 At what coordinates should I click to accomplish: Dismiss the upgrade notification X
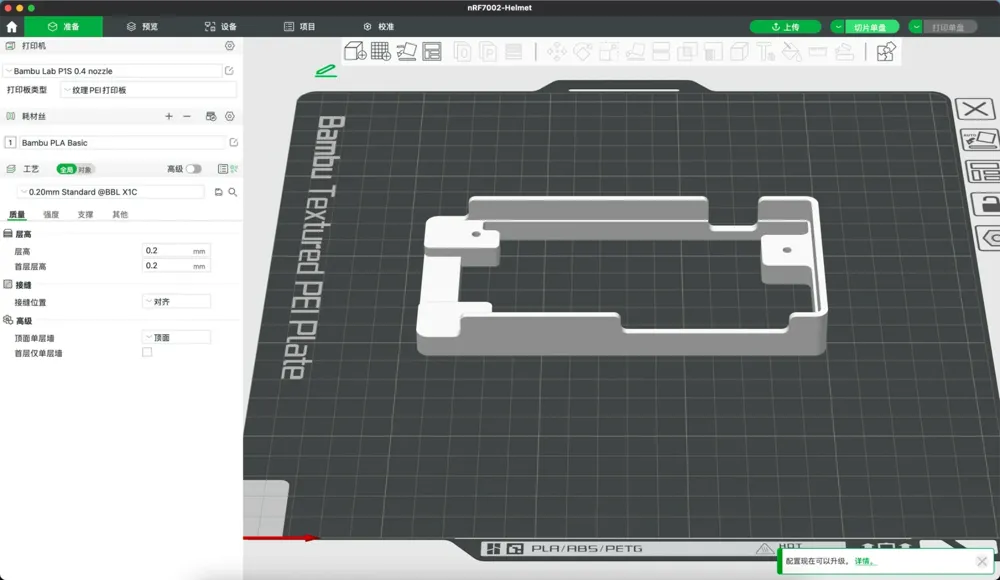[982, 561]
